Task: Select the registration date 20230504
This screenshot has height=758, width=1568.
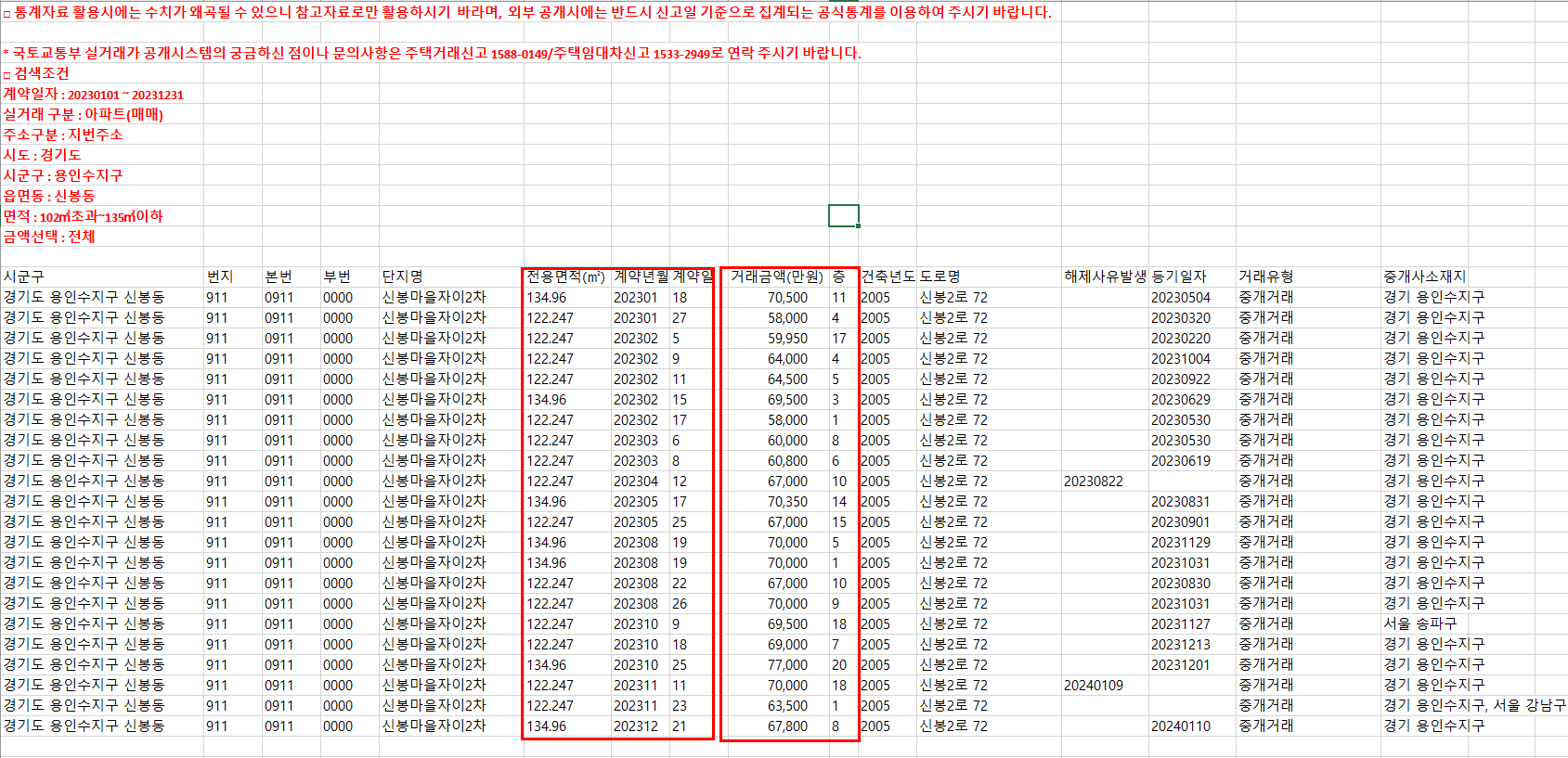Action: coord(1192,298)
